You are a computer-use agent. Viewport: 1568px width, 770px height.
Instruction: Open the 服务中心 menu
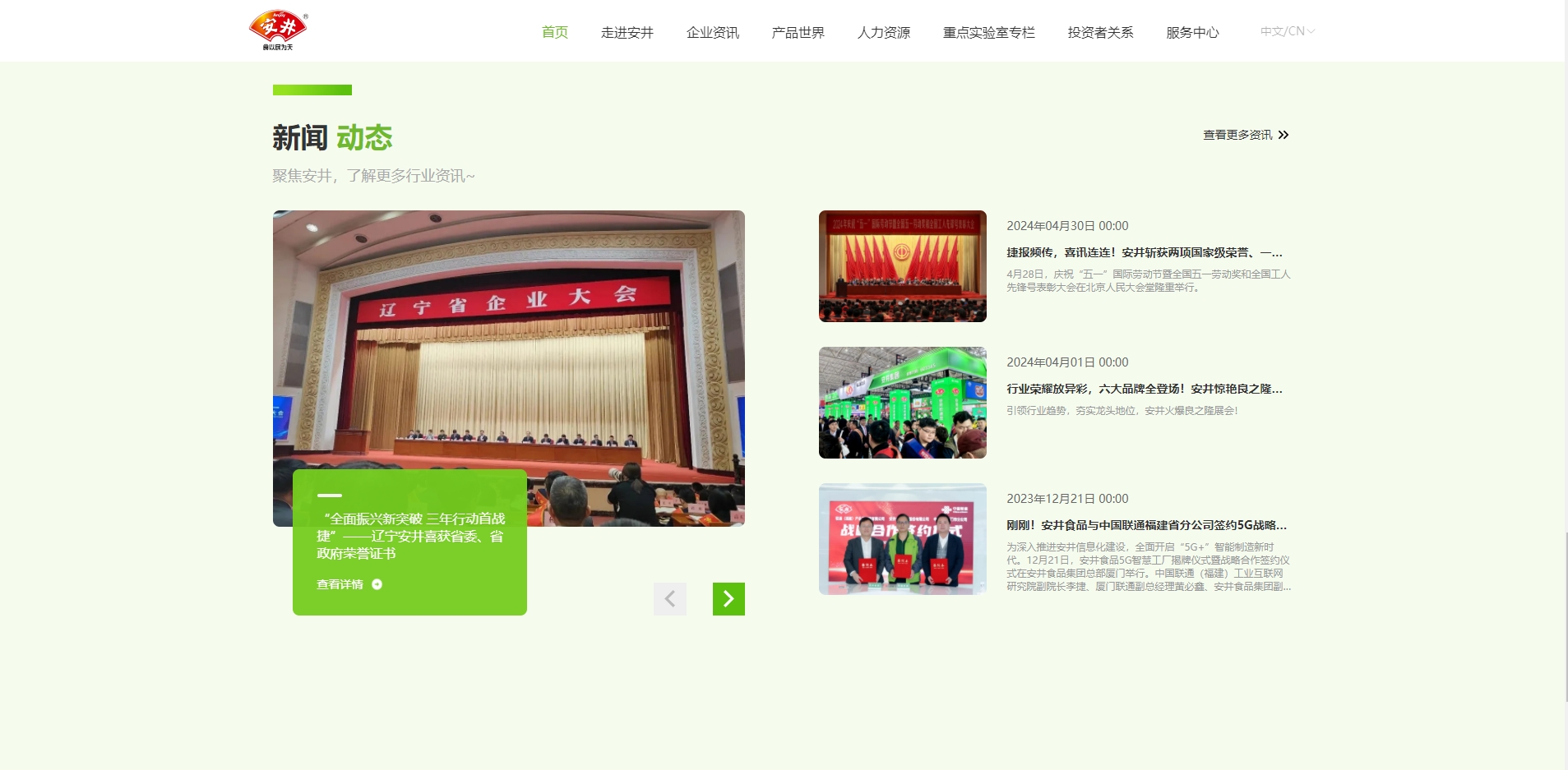pos(1192,32)
